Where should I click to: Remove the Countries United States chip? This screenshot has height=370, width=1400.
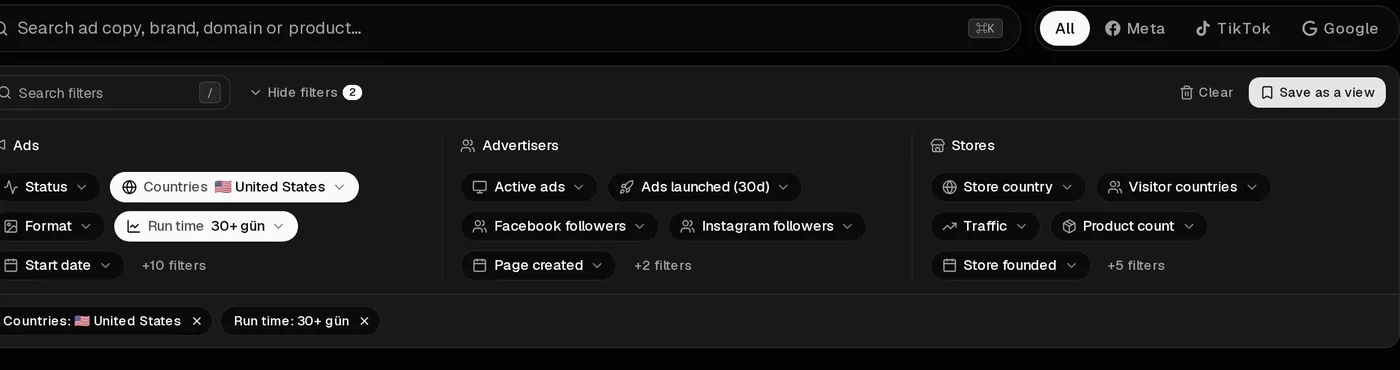click(197, 321)
